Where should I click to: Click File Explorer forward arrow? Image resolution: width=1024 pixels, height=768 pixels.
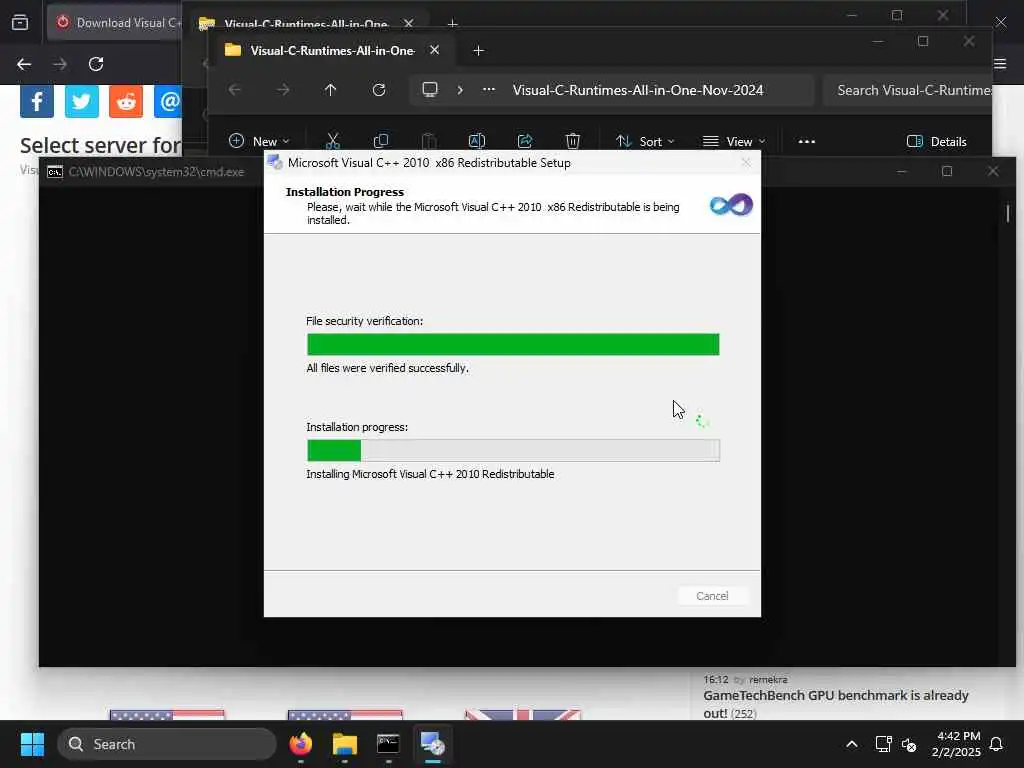coord(283,90)
